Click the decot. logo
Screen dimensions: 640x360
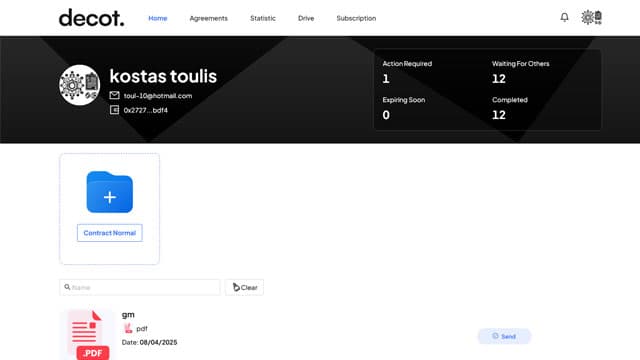pos(91,18)
